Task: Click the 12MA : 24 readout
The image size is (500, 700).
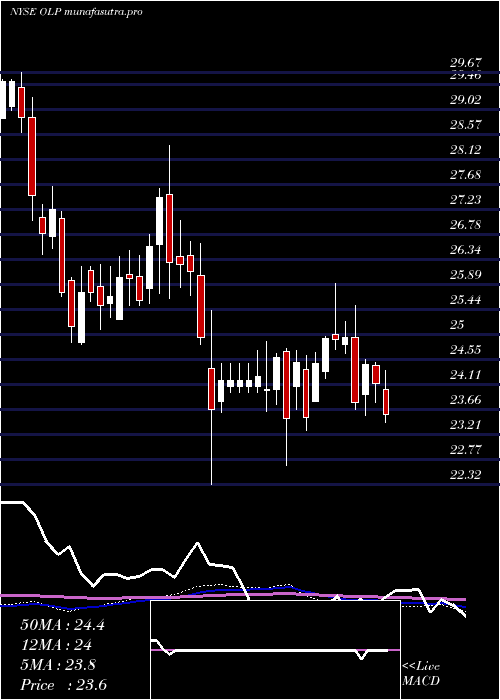Action: pyautogui.click(x=56, y=645)
